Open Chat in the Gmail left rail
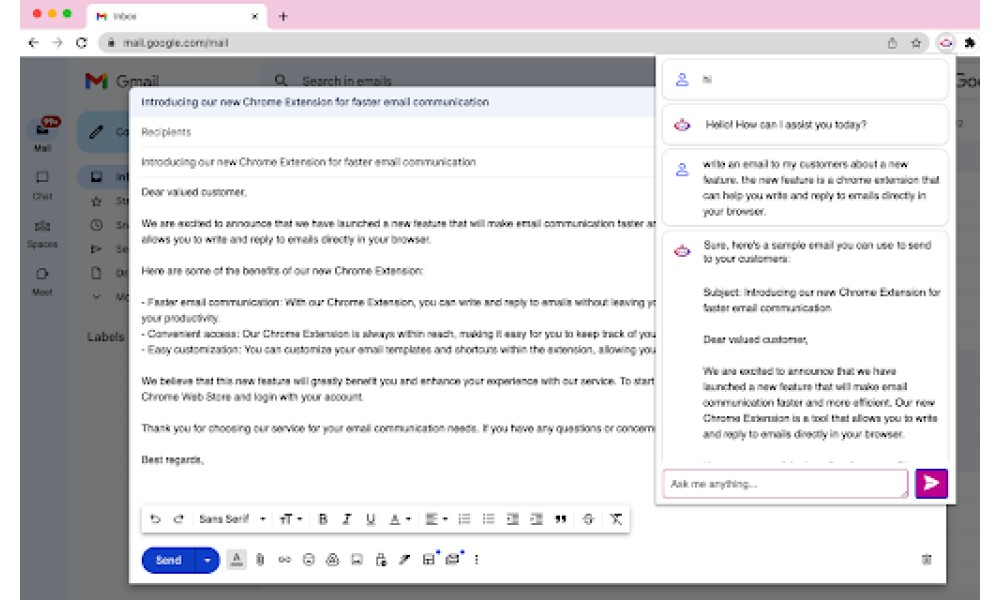Screen dimensions: 1000x600 43,186
